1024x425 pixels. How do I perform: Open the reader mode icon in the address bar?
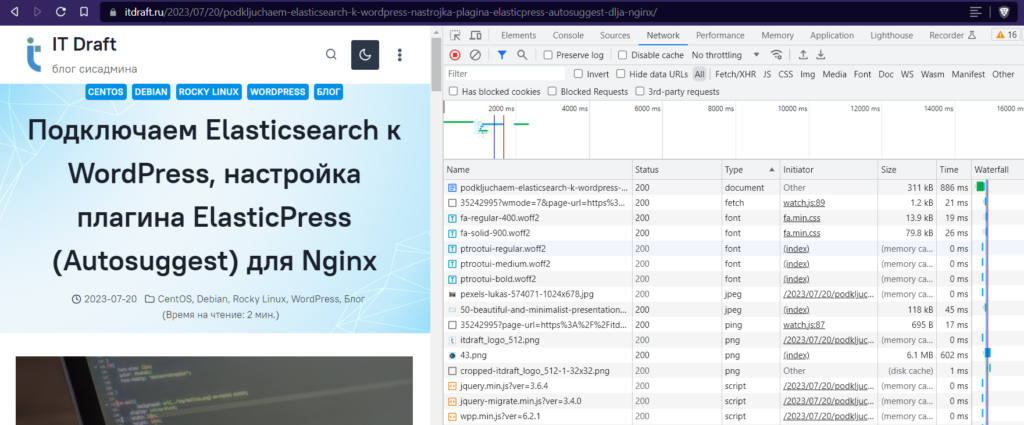976,12
